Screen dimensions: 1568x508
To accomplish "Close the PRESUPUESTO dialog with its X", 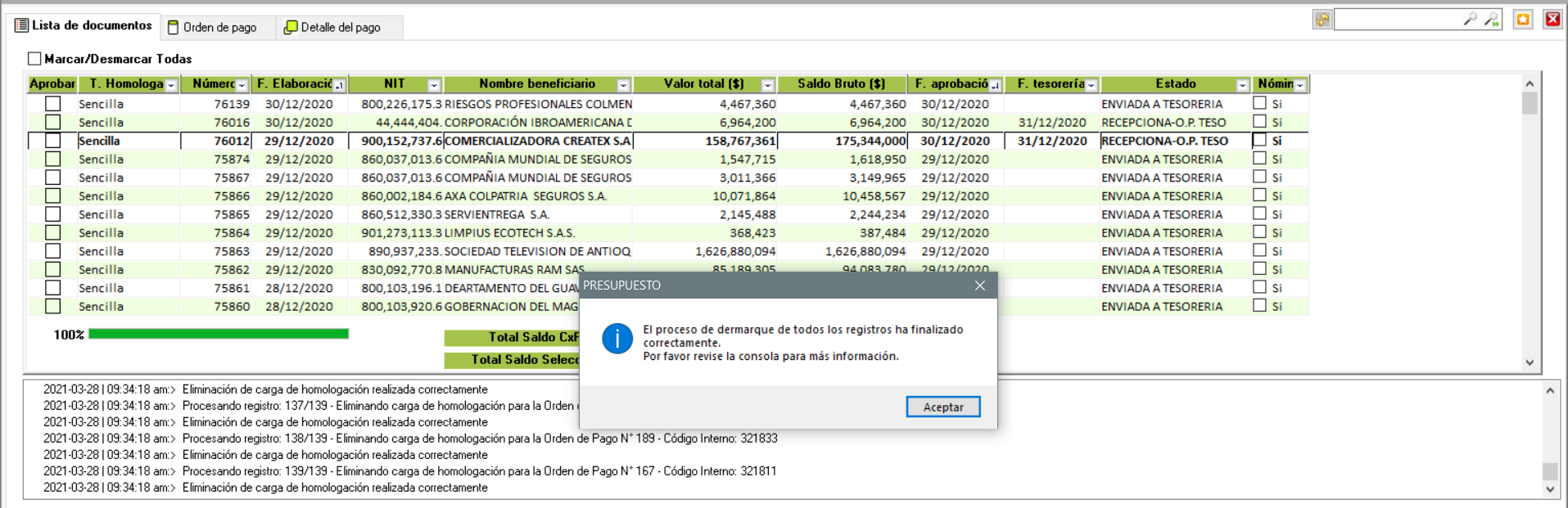I will tap(980, 285).
